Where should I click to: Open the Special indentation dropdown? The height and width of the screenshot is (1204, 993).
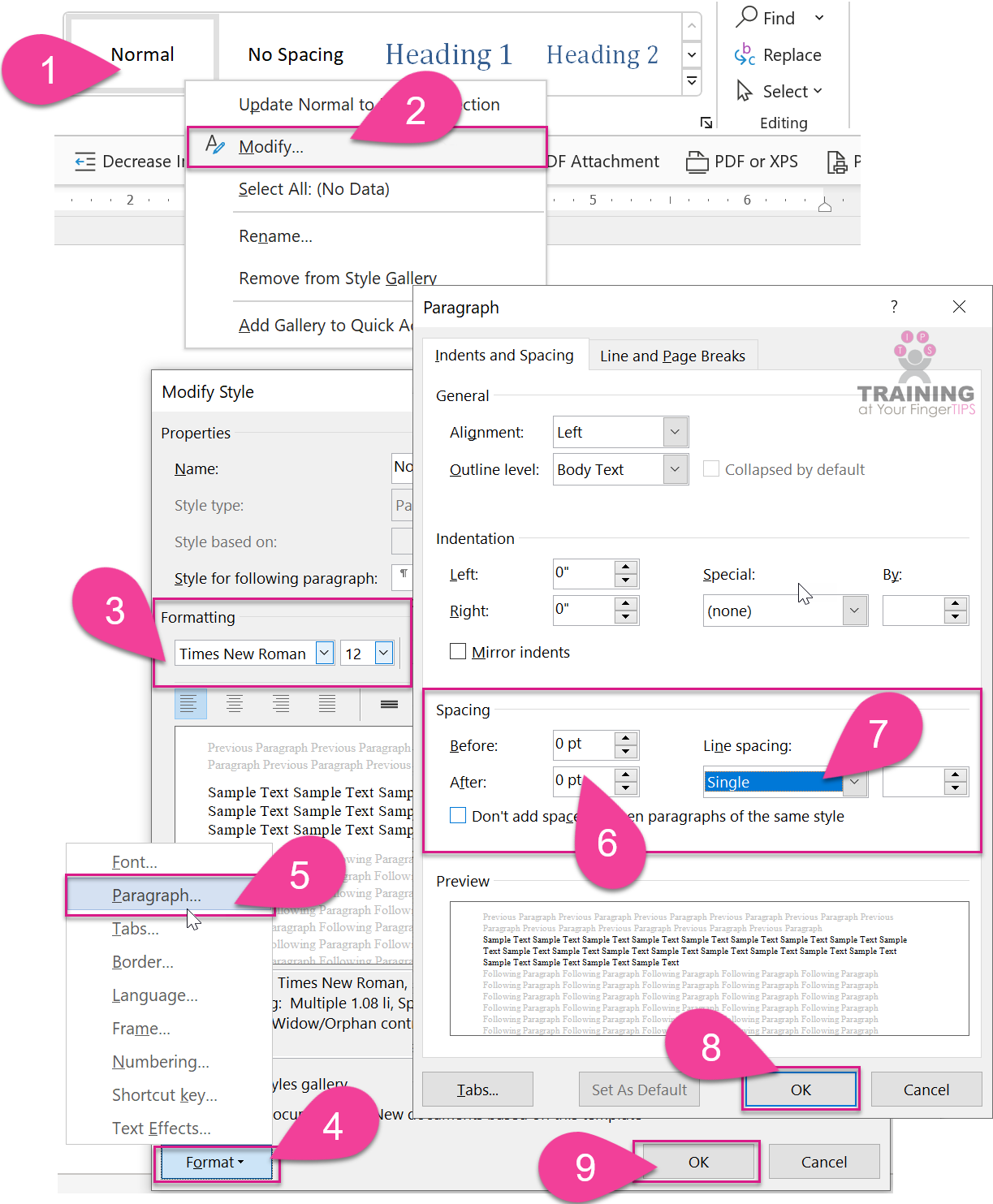point(854,611)
